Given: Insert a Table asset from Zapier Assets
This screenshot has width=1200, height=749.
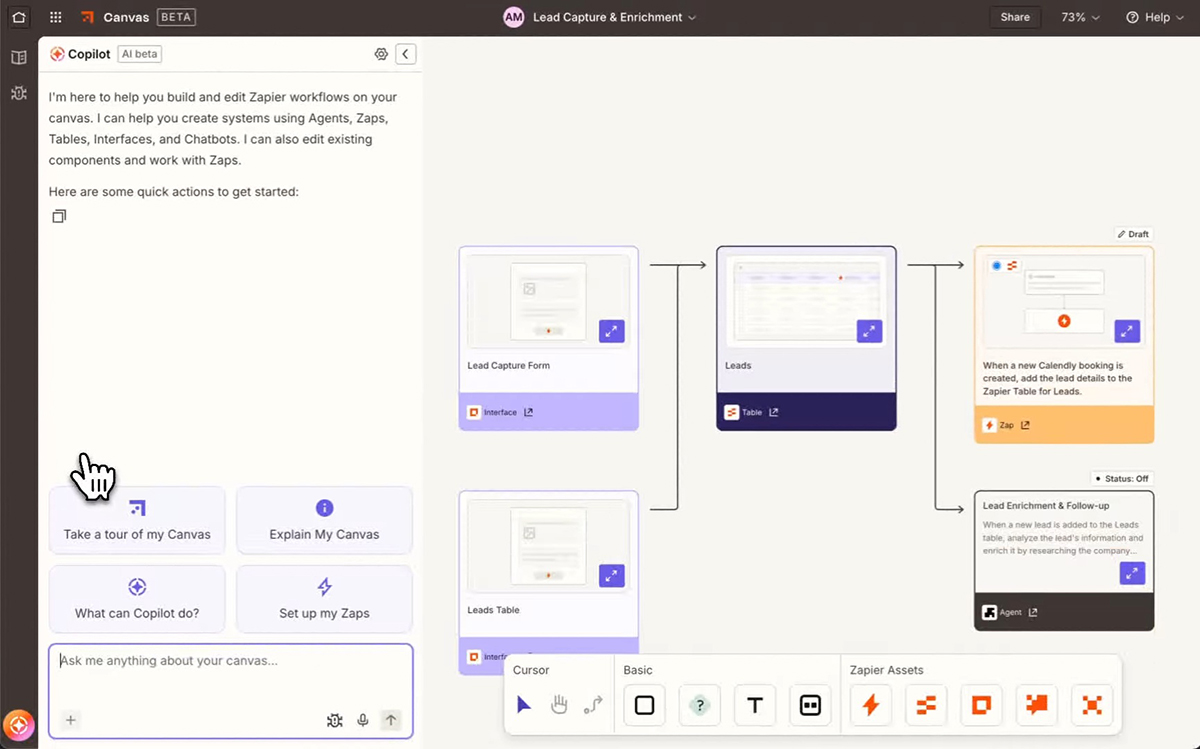Looking at the screenshot, I should (x=926, y=705).
